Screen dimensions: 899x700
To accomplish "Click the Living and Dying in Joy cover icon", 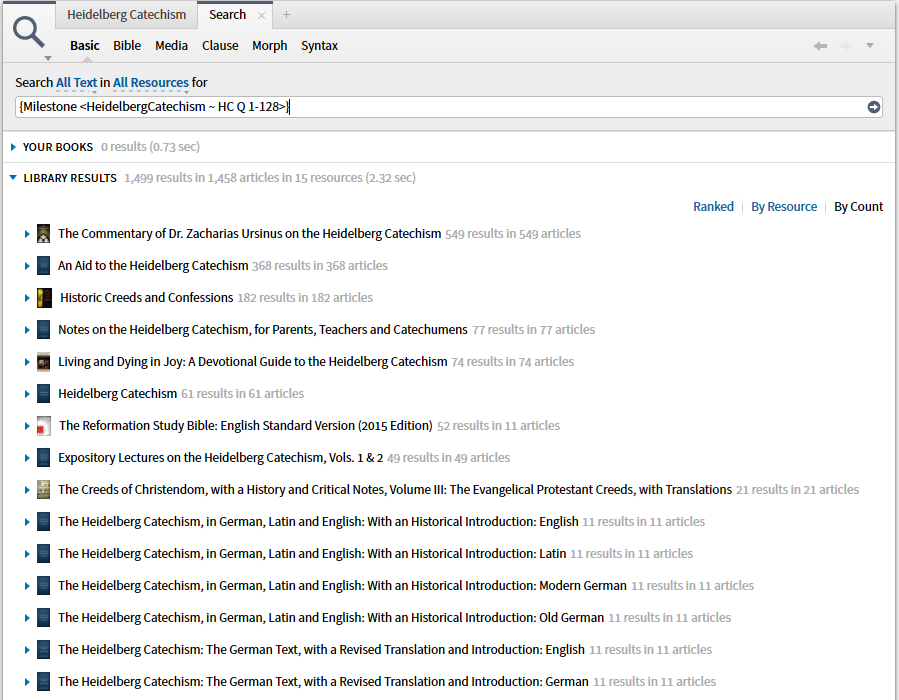I will 44,362.
